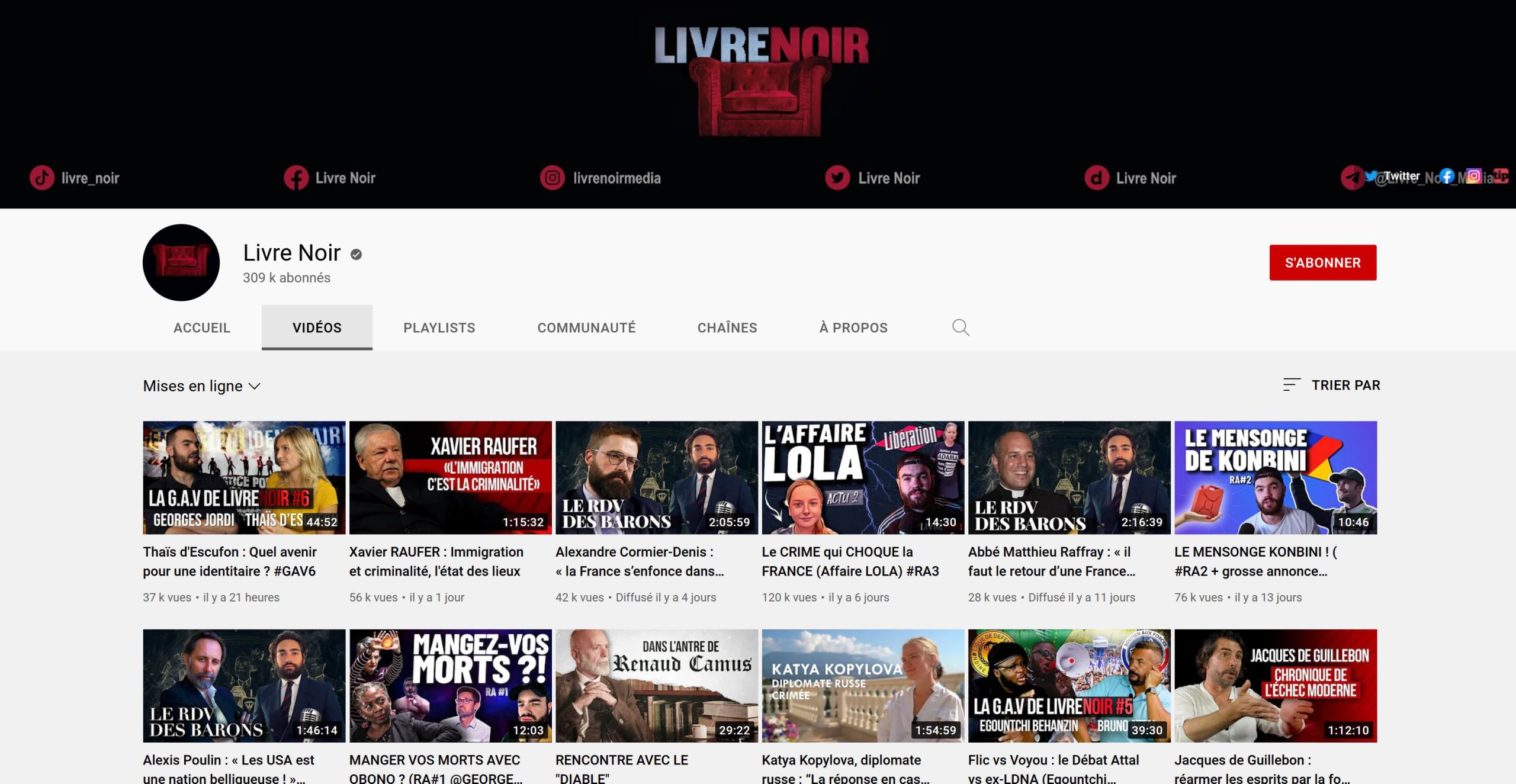This screenshot has height=784, width=1516.
Task: Play the La G.A.V de Livre Noir #6 thumbnail
Action: (x=244, y=478)
